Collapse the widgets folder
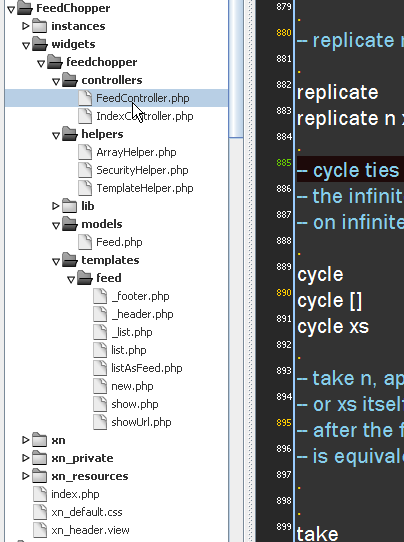The height and width of the screenshot is (542, 404). click(x=26, y=45)
